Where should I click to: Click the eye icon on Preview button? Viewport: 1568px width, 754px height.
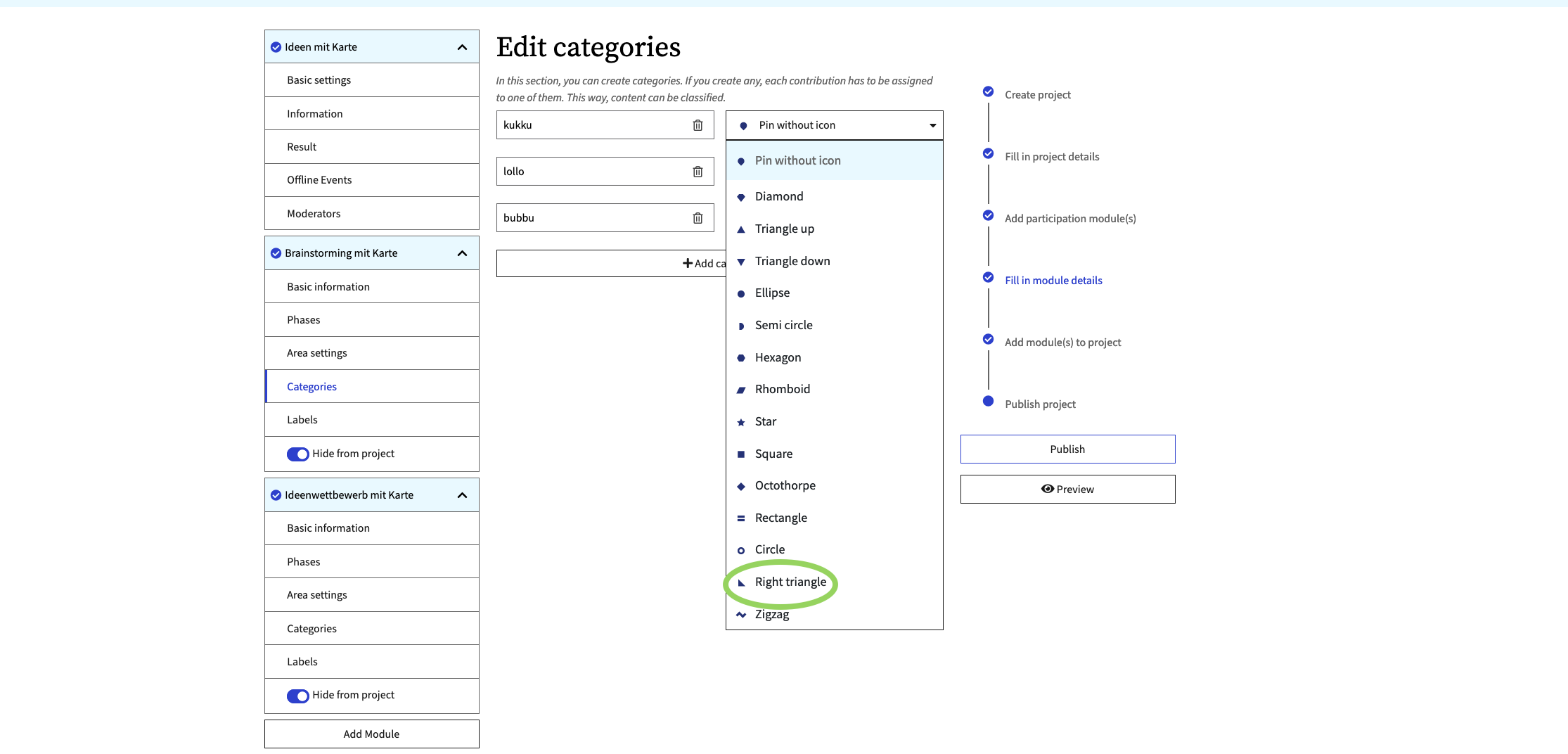click(x=1047, y=489)
